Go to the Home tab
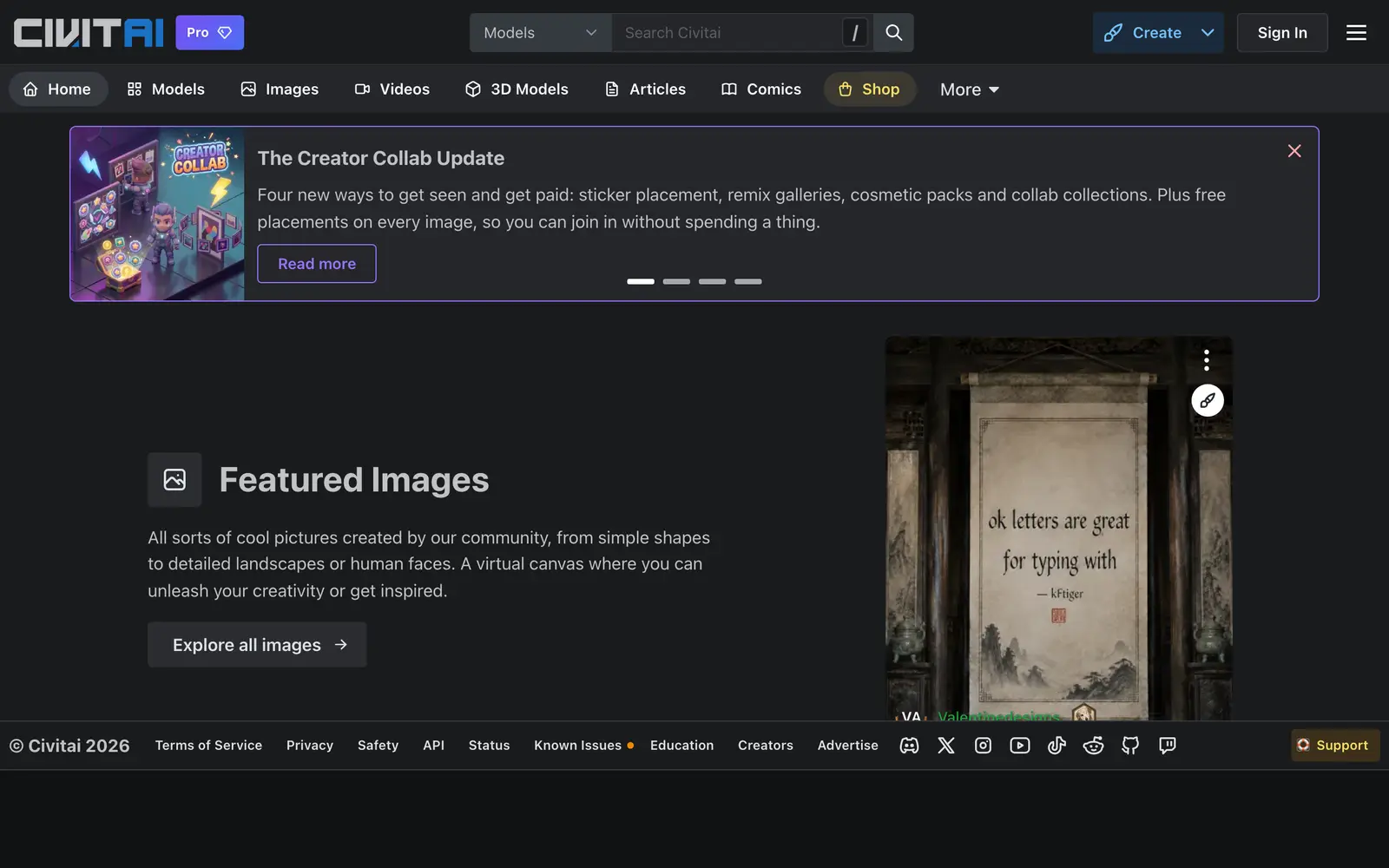The height and width of the screenshot is (868, 1389). click(57, 89)
